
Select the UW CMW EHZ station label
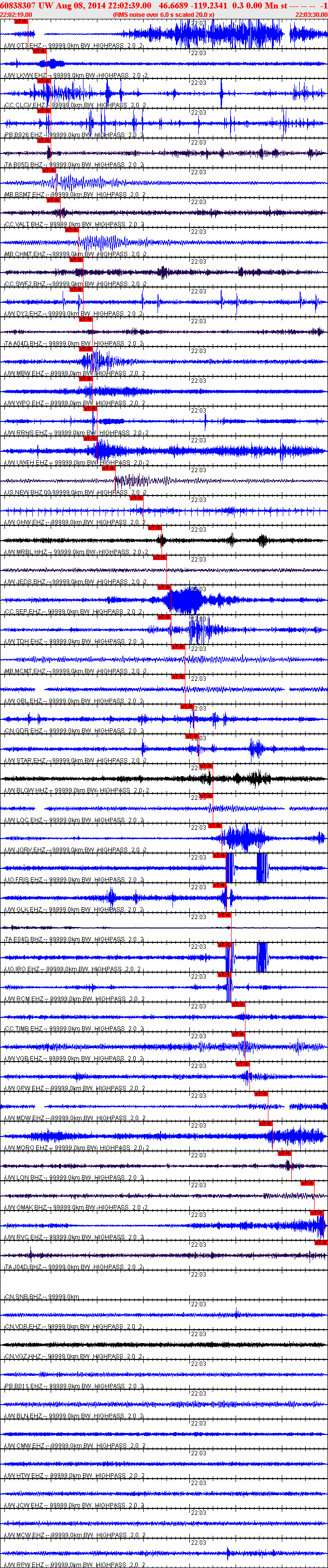(x=75, y=1447)
